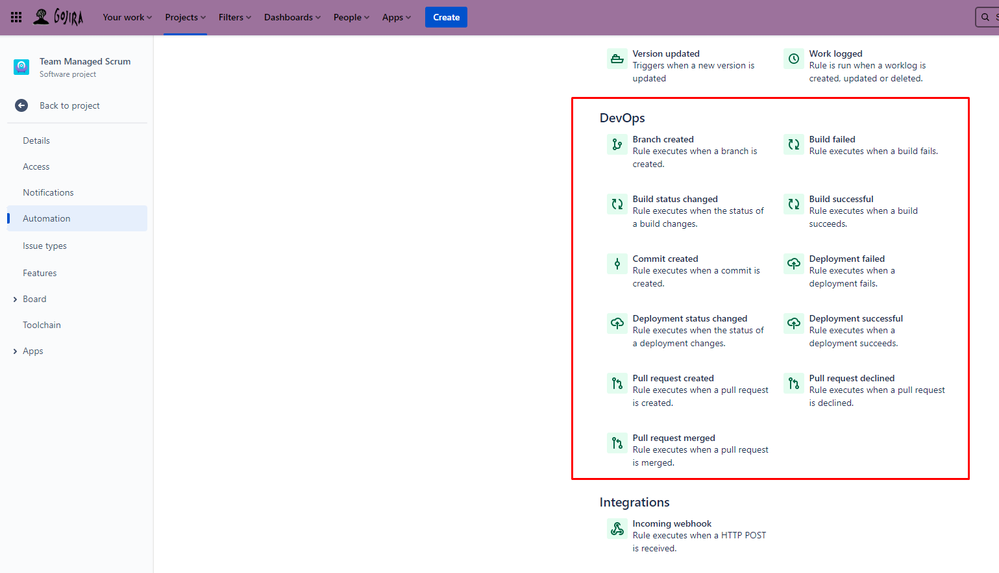Click the Incoming webhook icon
999x573 pixels.
617,529
